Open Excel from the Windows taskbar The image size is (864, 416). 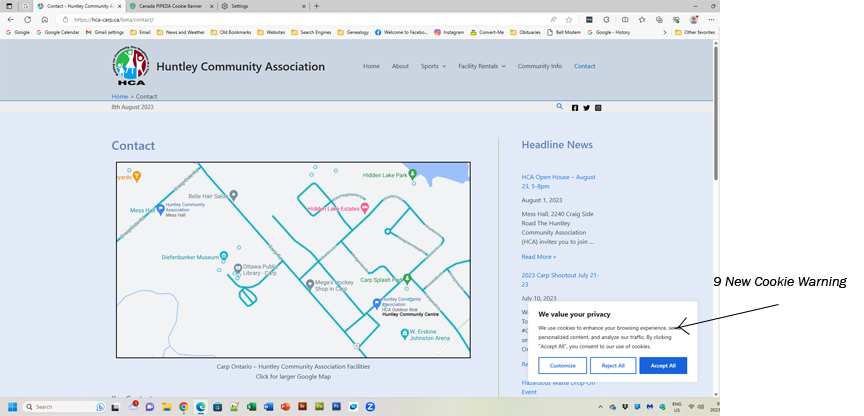coord(251,407)
